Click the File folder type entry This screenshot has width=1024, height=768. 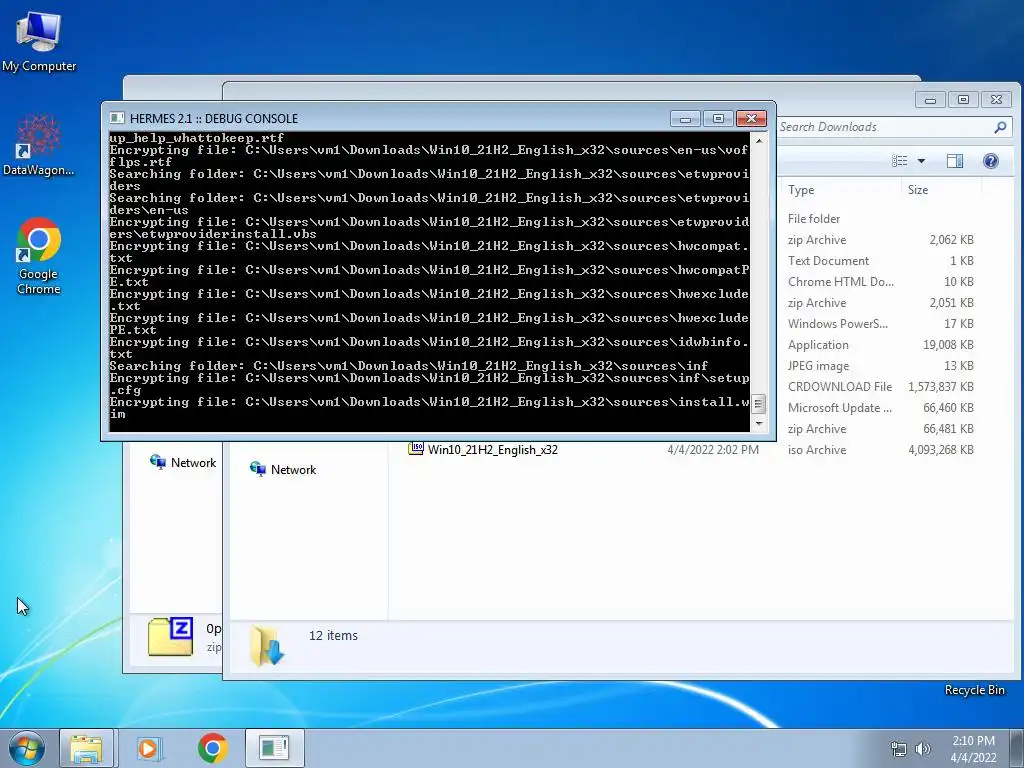click(814, 219)
